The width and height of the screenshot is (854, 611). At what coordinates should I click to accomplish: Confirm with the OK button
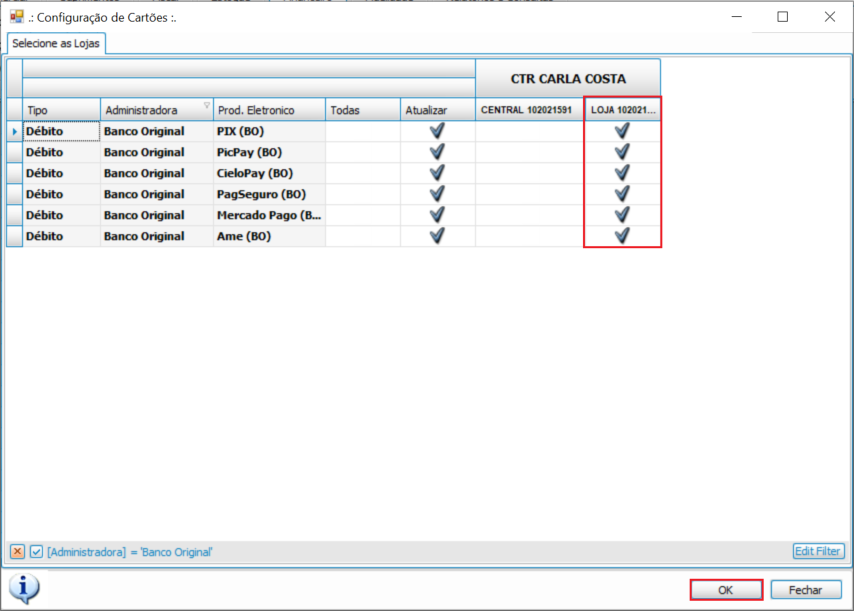(x=726, y=590)
